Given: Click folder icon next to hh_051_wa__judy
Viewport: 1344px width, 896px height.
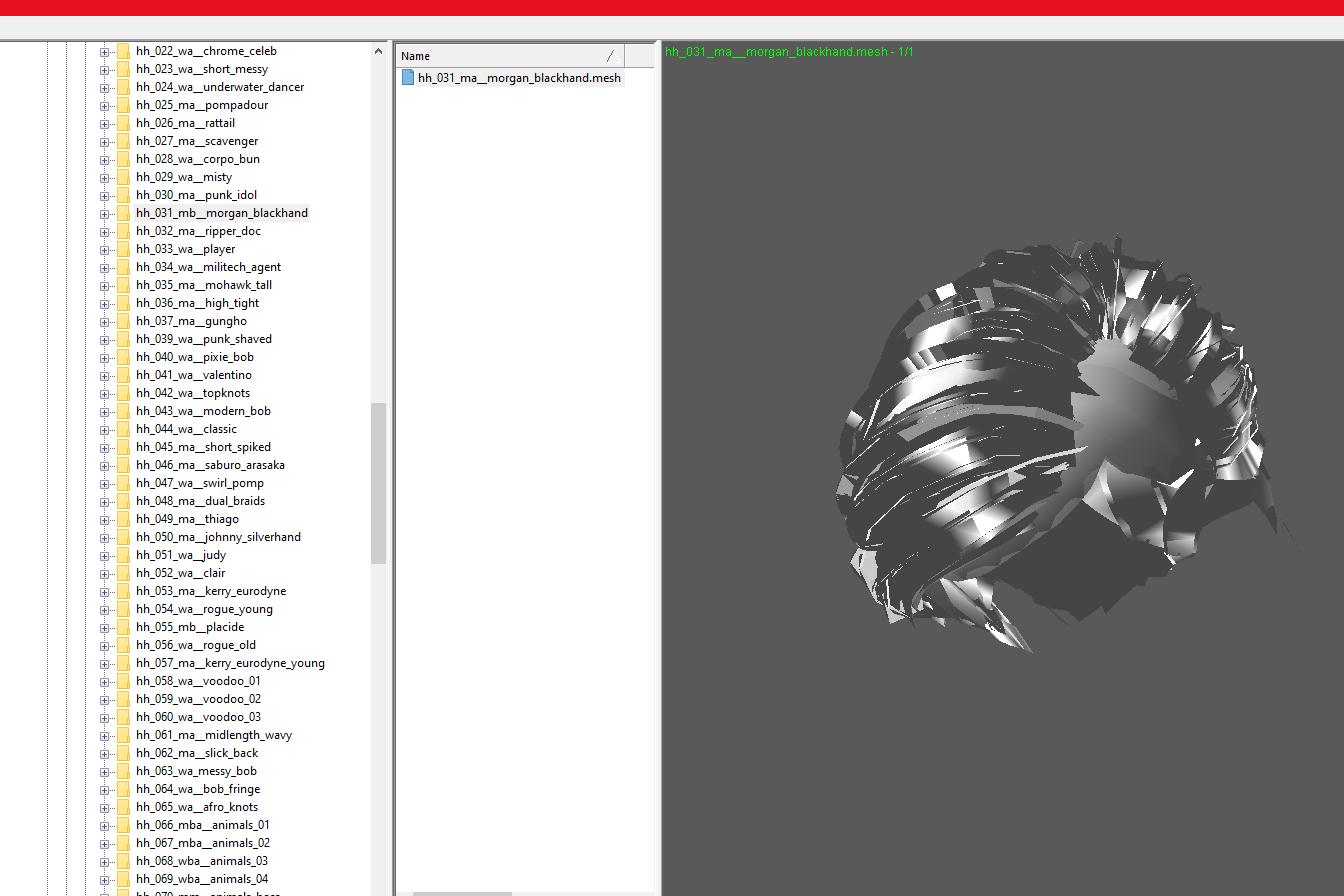Looking at the screenshot, I should click(x=124, y=555).
